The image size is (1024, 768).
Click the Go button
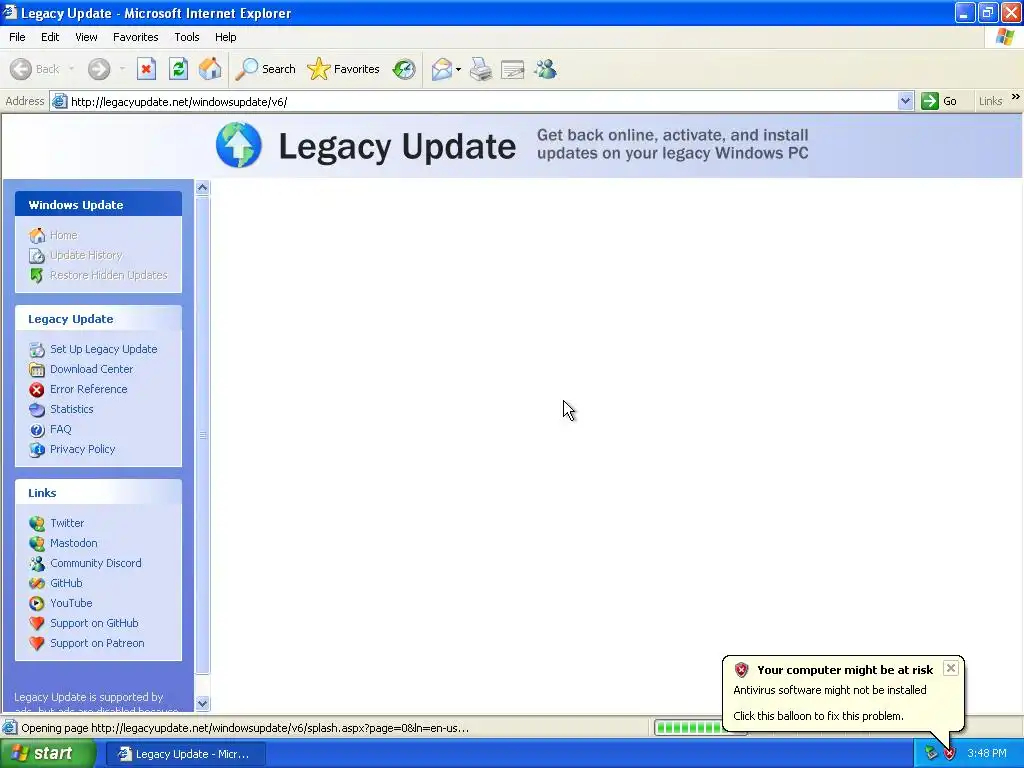[x=939, y=101]
